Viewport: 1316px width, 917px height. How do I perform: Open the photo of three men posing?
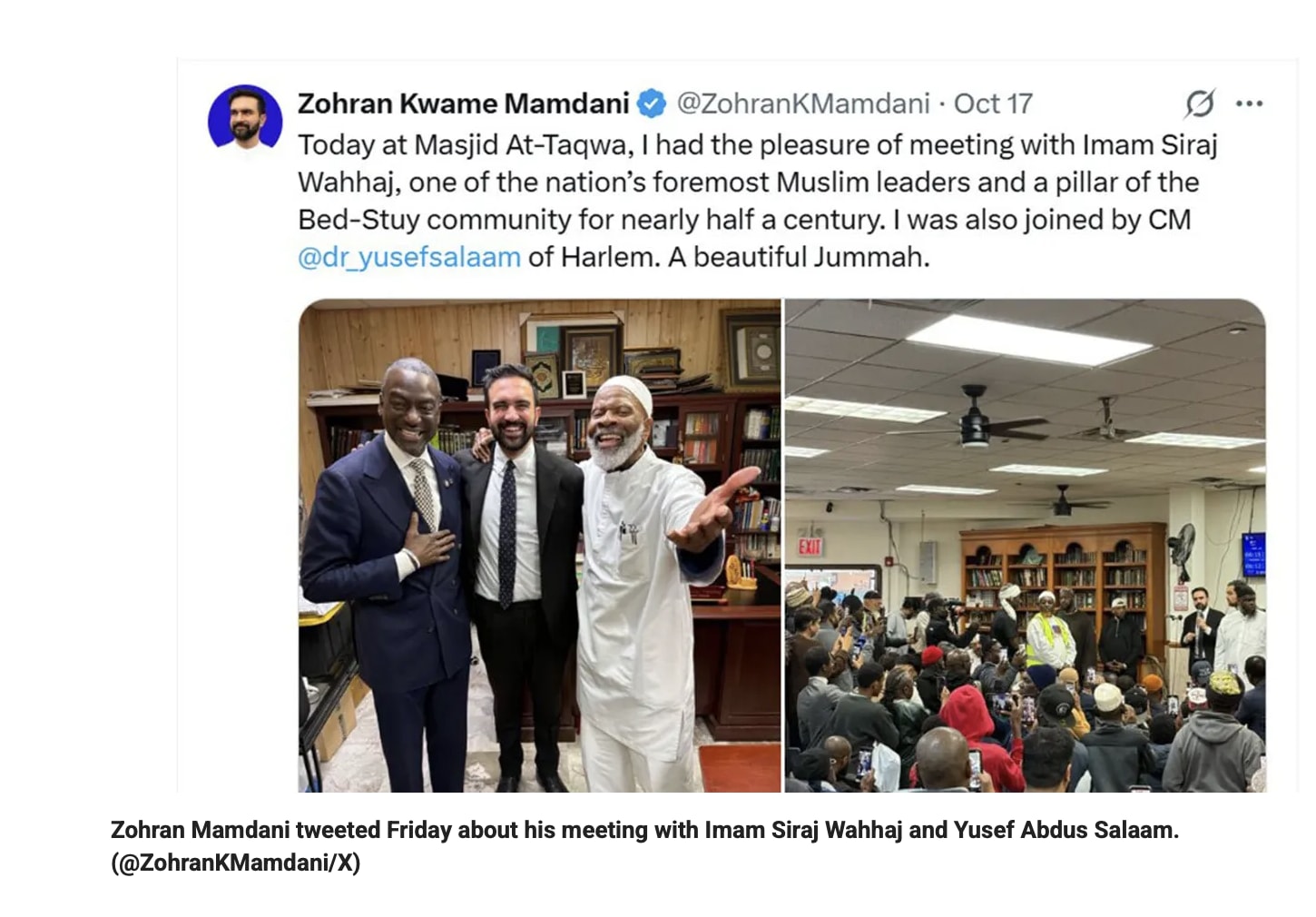(539, 546)
